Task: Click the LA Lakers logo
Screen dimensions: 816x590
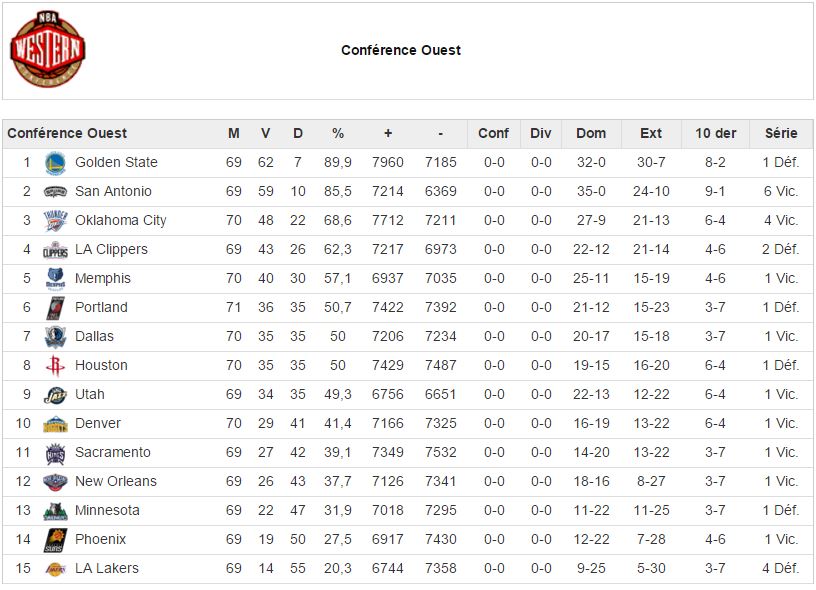Action: coord(55,569)
